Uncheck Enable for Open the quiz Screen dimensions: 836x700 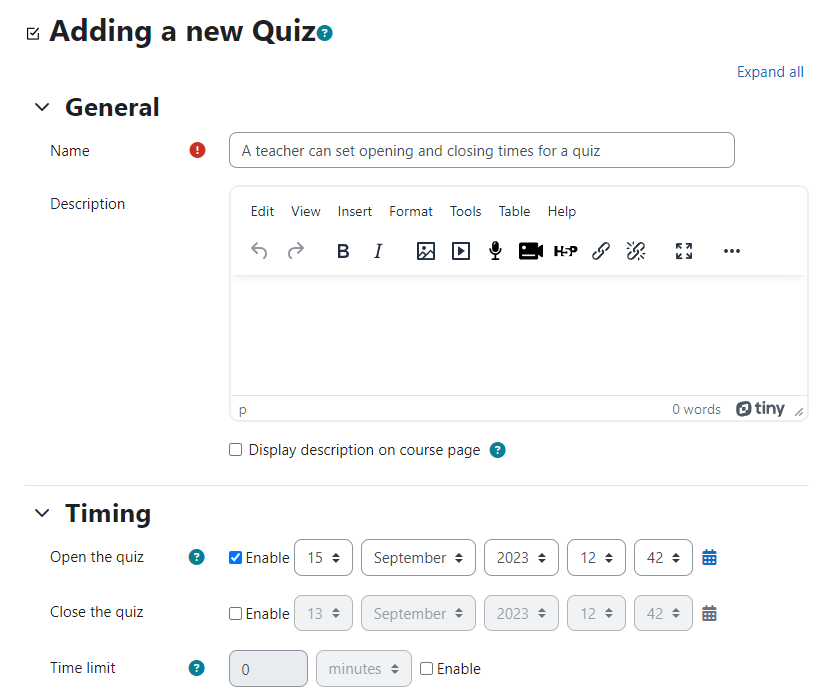click(236, 558)
